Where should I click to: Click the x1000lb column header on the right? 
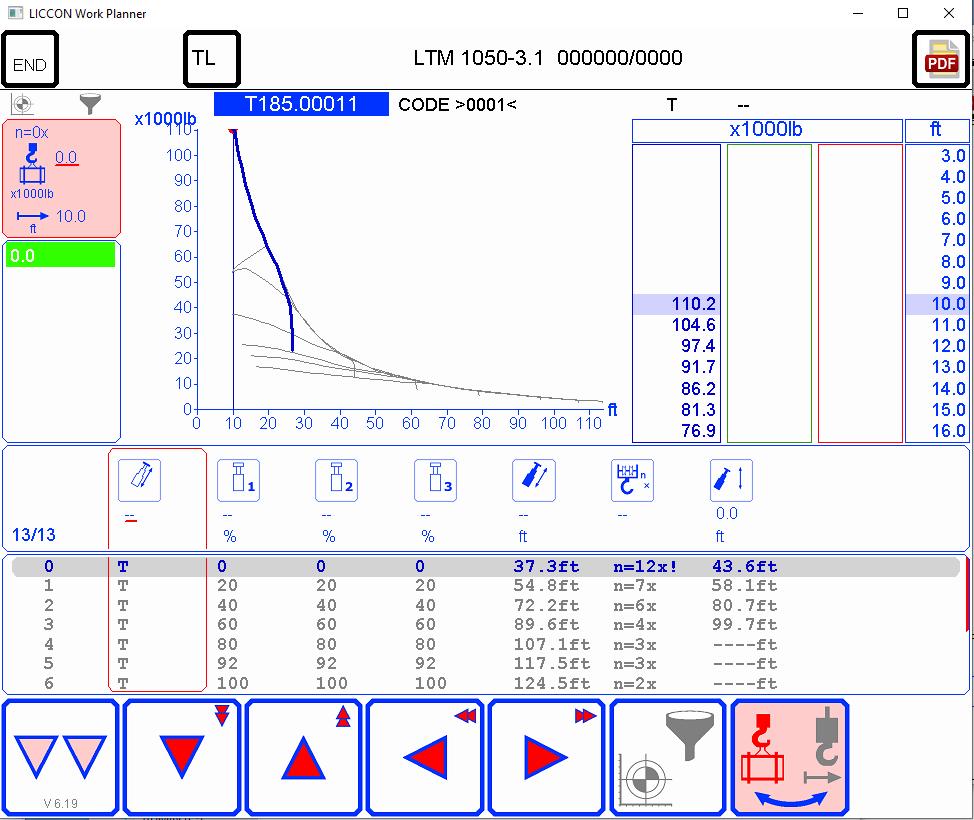(x=766, y=129)
